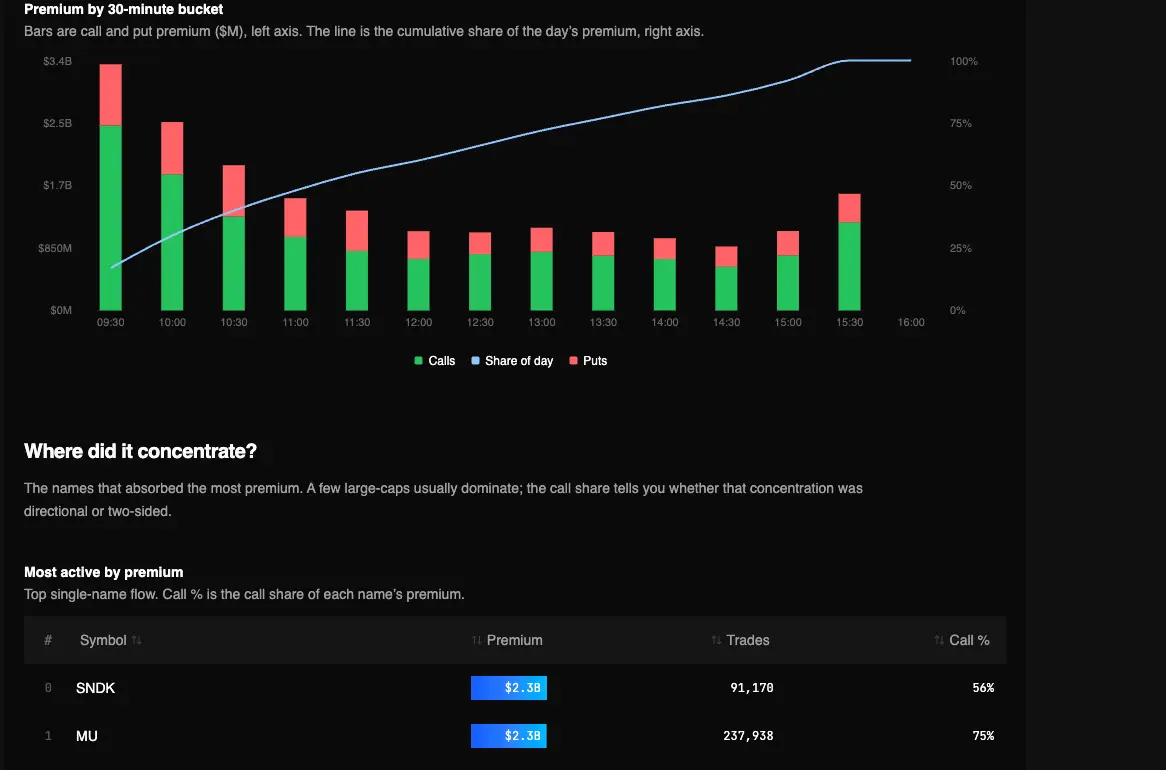Click the Where did it concentrate? heading
The width and height of the screenshot is (1166, 770).
pos(141,452)
